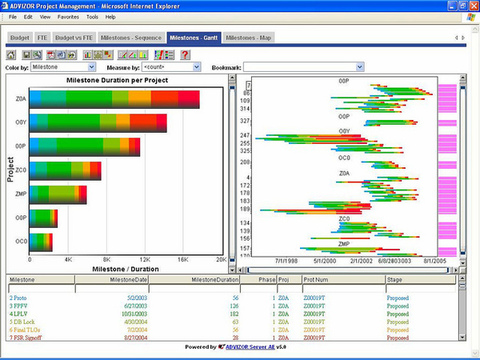Click the undo arrow toolbar icon
Image resolution: width=480 pixels, height=360 pixels.
(x=72, y=55)
